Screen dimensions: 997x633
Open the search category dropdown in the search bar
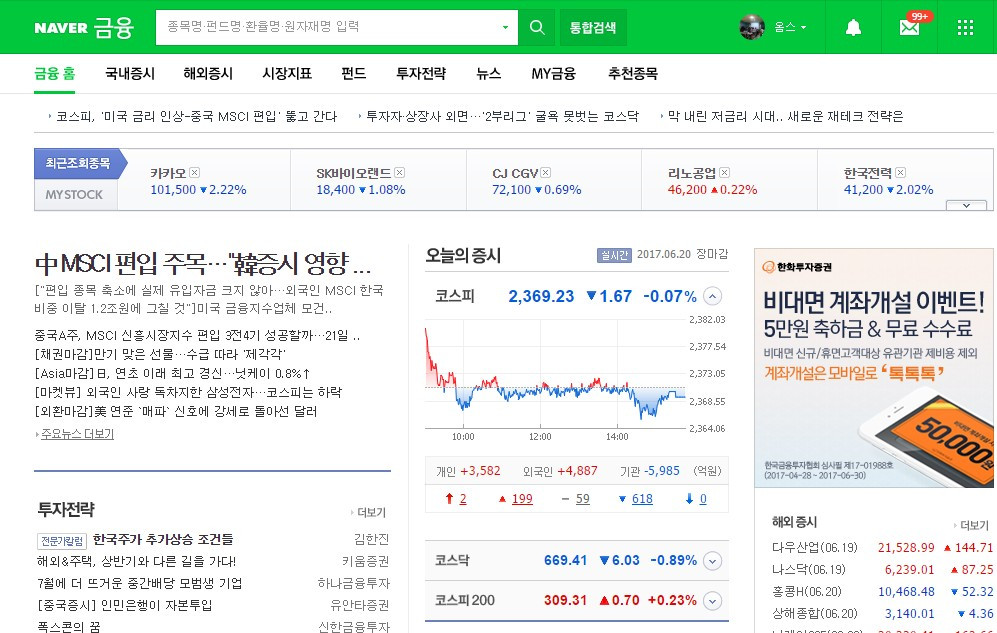pos(506,26)
